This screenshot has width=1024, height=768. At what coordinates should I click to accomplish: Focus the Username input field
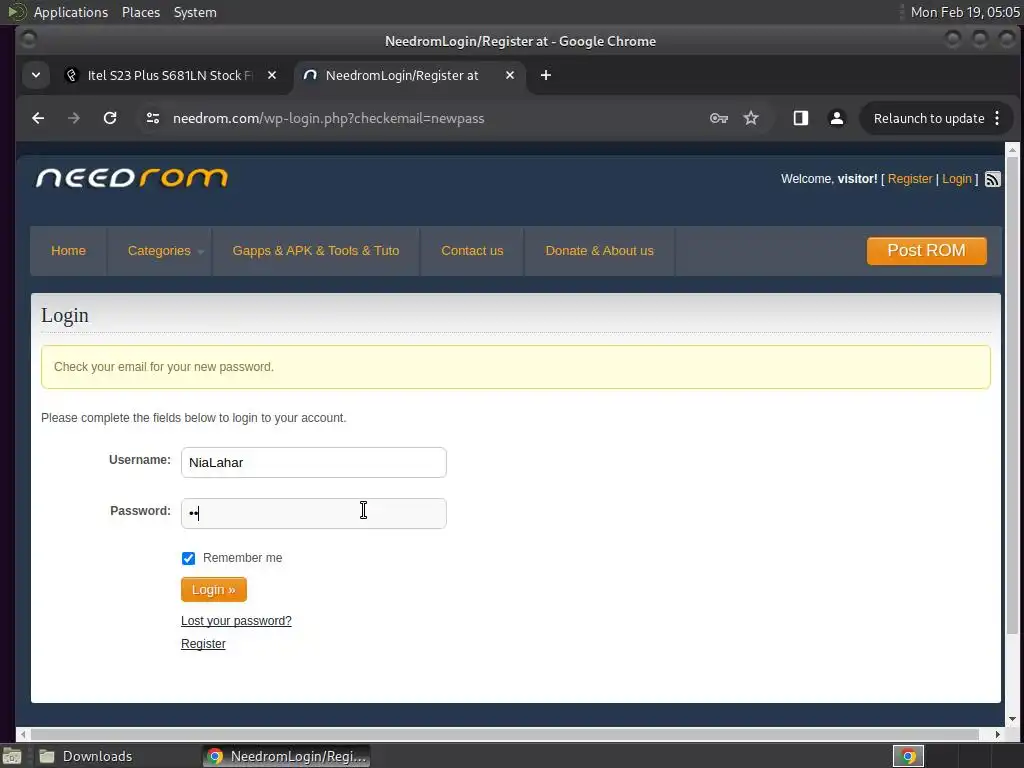point(314,462)
